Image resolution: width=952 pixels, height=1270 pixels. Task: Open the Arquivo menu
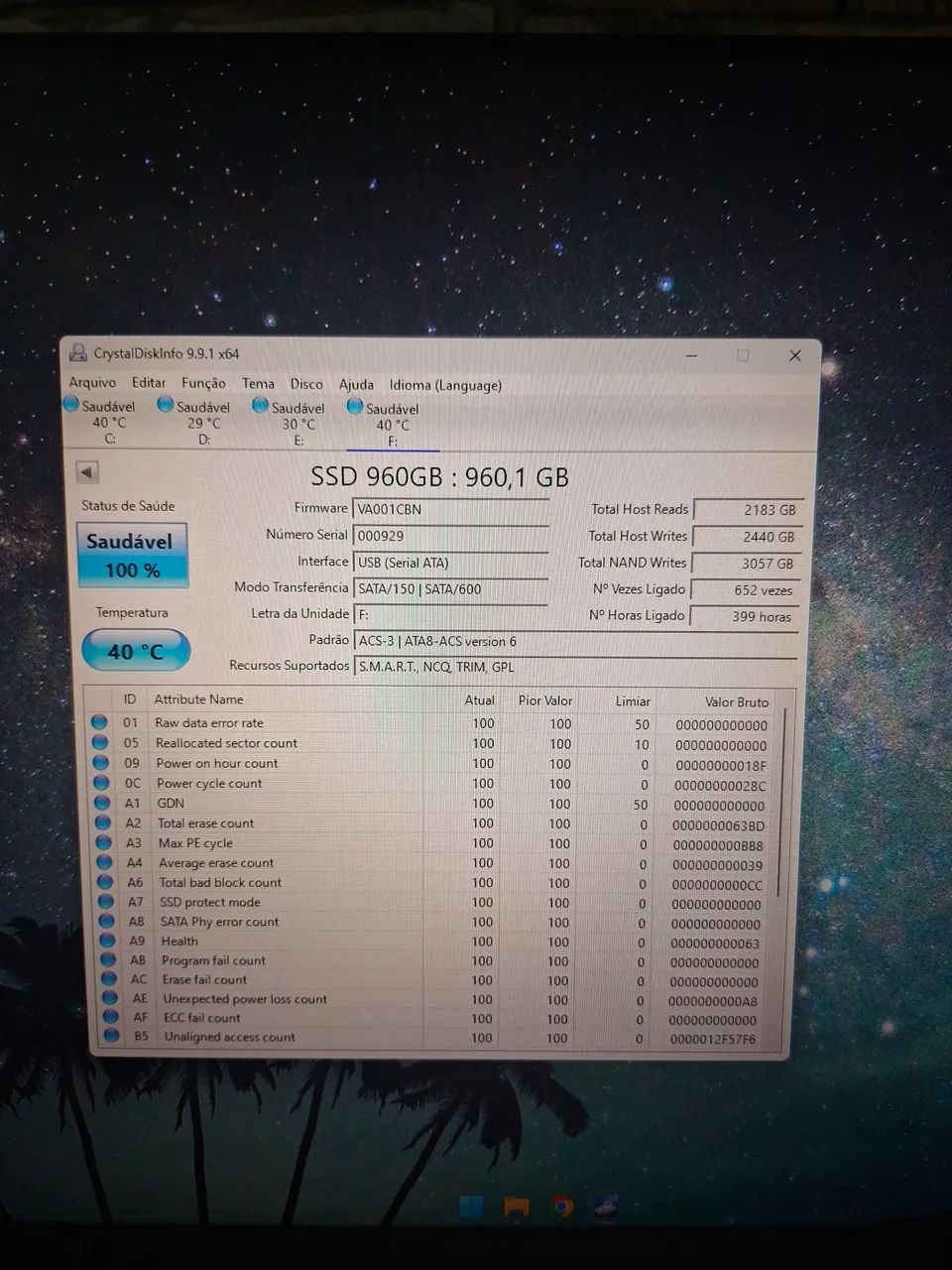(92, 382)
